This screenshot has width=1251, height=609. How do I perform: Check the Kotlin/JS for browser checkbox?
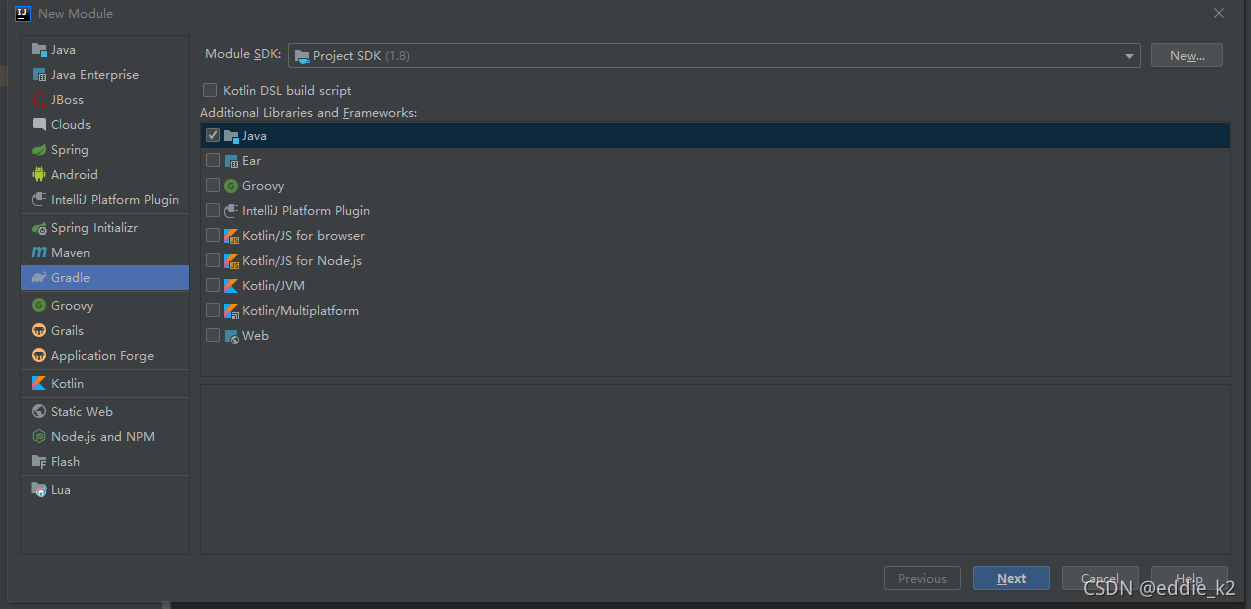pos(213,235)
